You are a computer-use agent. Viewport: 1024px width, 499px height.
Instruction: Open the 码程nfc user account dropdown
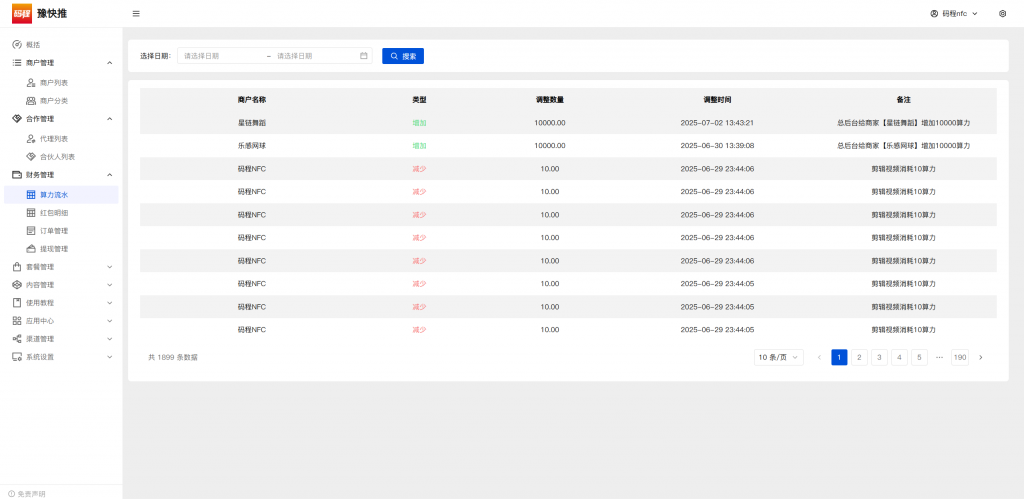[x=953, y=14]
